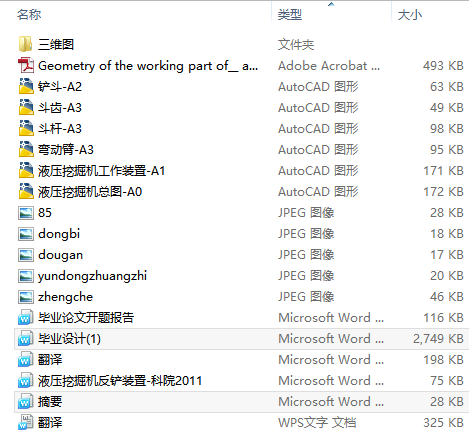The image size is (469, 435).
Task: Sort by the 类型 column header
Action: [x=290, y=15]
